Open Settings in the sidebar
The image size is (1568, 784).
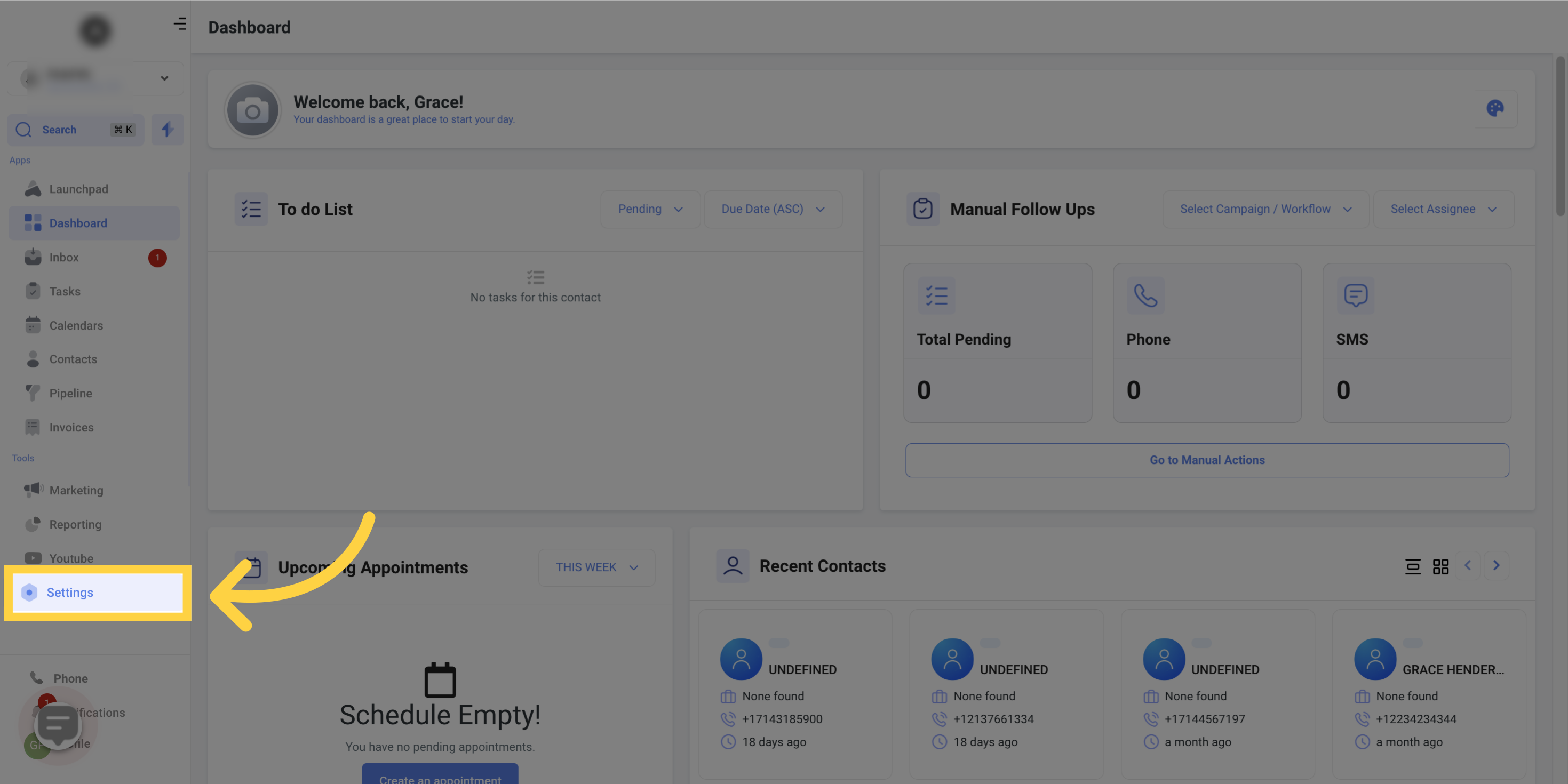point(98,592)
